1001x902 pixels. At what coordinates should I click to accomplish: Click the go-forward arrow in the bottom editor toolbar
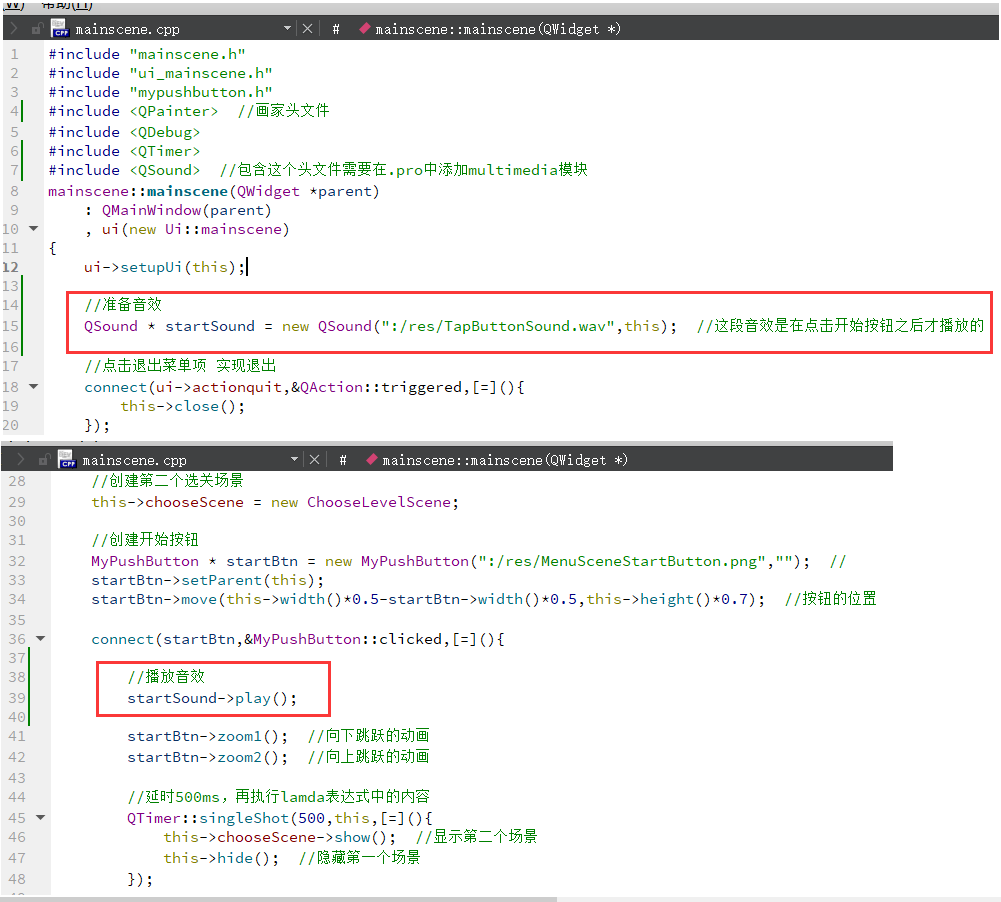pos(21,460)
